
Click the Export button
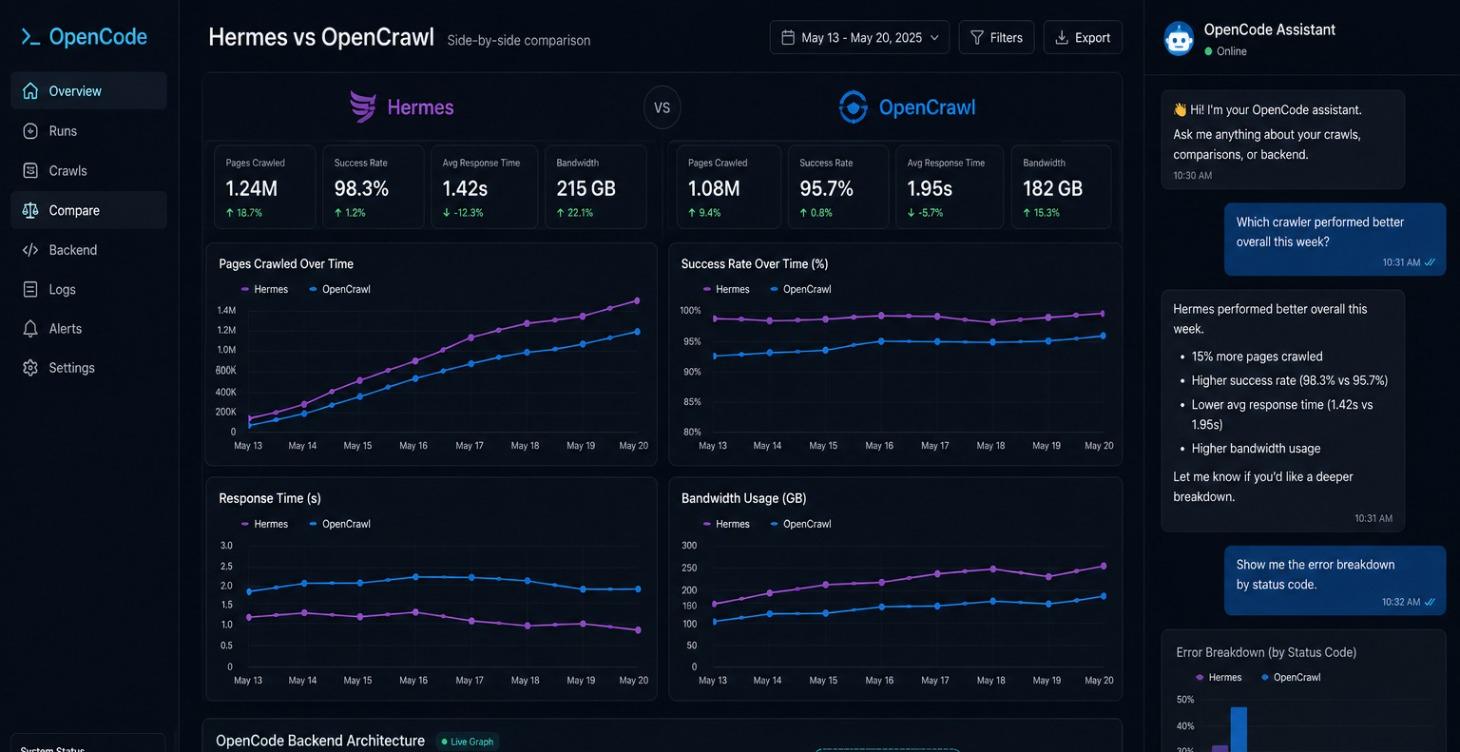tap(1083, 37)
